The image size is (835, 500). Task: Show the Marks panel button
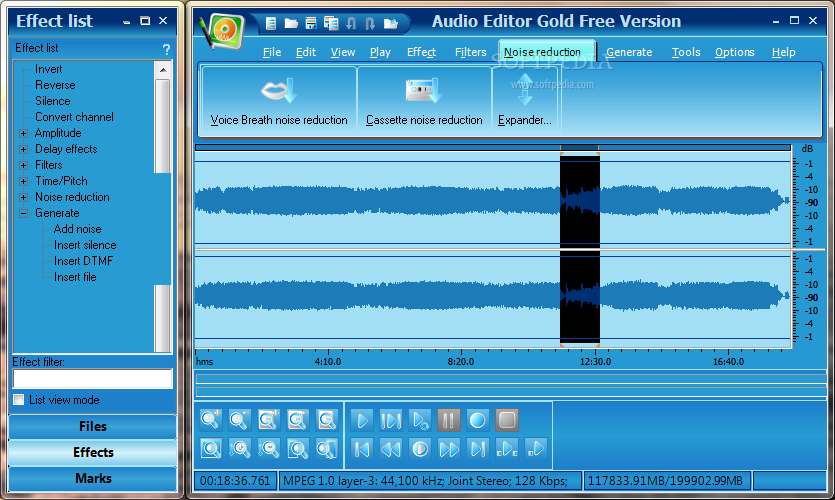point(93,478)
